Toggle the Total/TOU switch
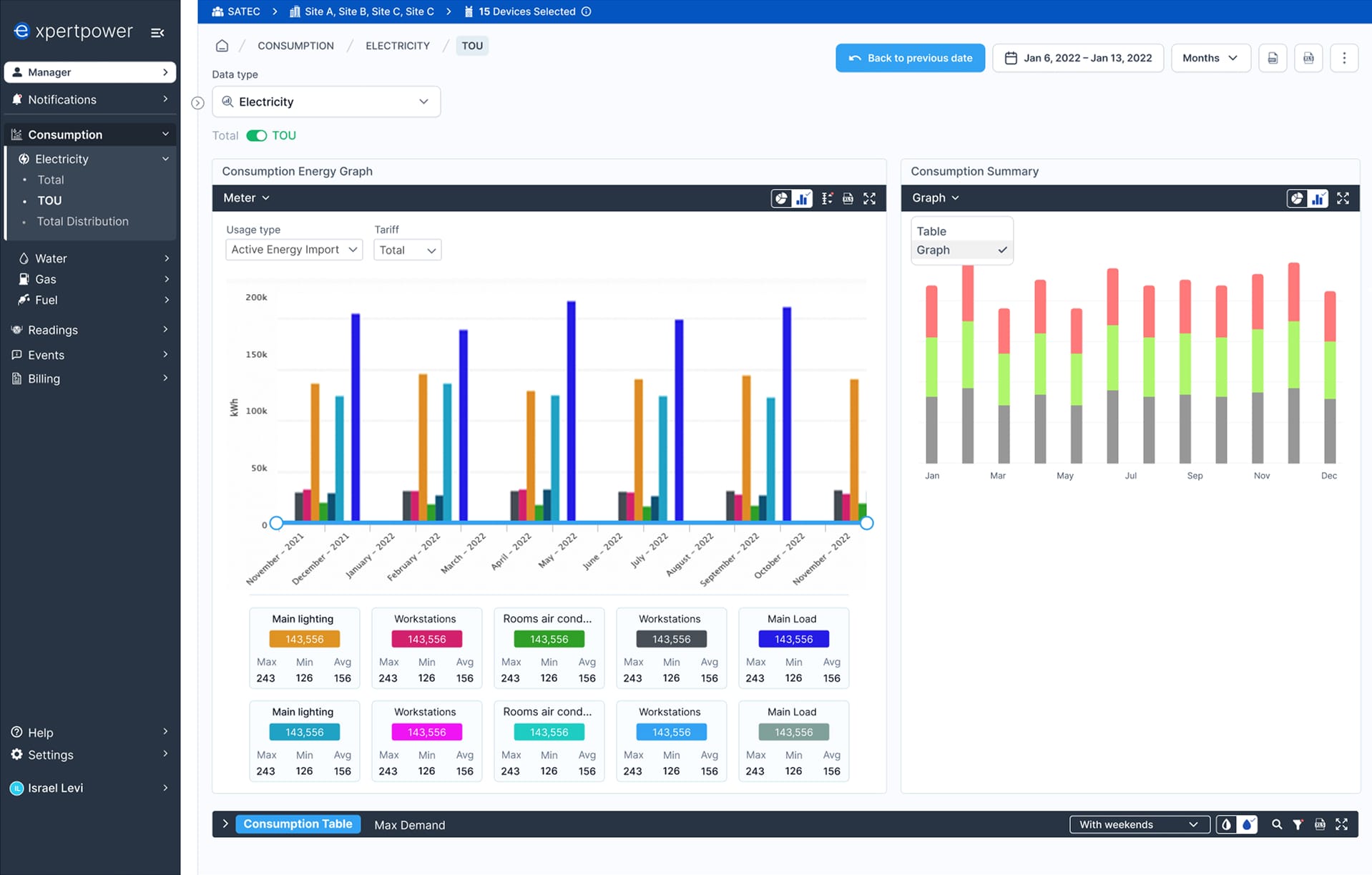The height and width of the screenshot is (875, 1372). click(x=256, y=136)
